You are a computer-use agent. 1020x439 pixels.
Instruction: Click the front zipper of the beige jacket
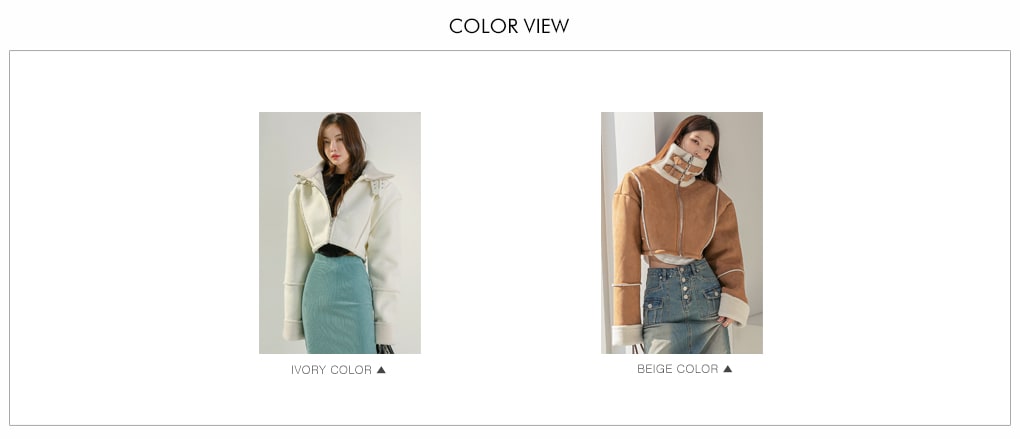tap(682, 218)
